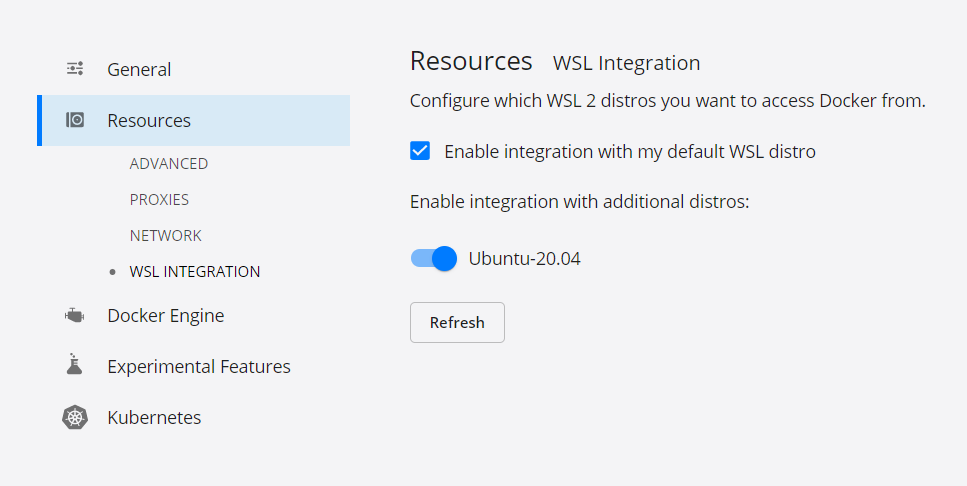The height and width of the screenshot is (486, 967).
Task: Go to the ADVANCED resources subsection
Action: [x=168, y=163]
